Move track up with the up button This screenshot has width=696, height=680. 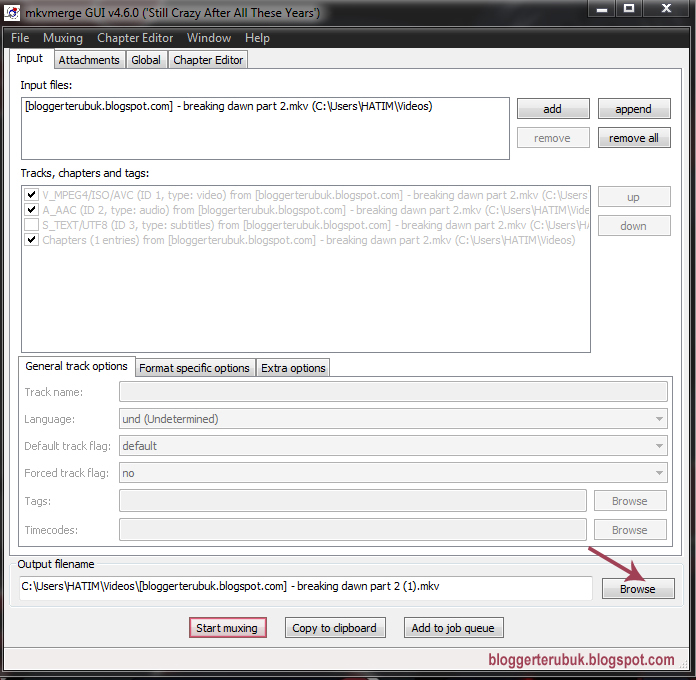(633, 197)
